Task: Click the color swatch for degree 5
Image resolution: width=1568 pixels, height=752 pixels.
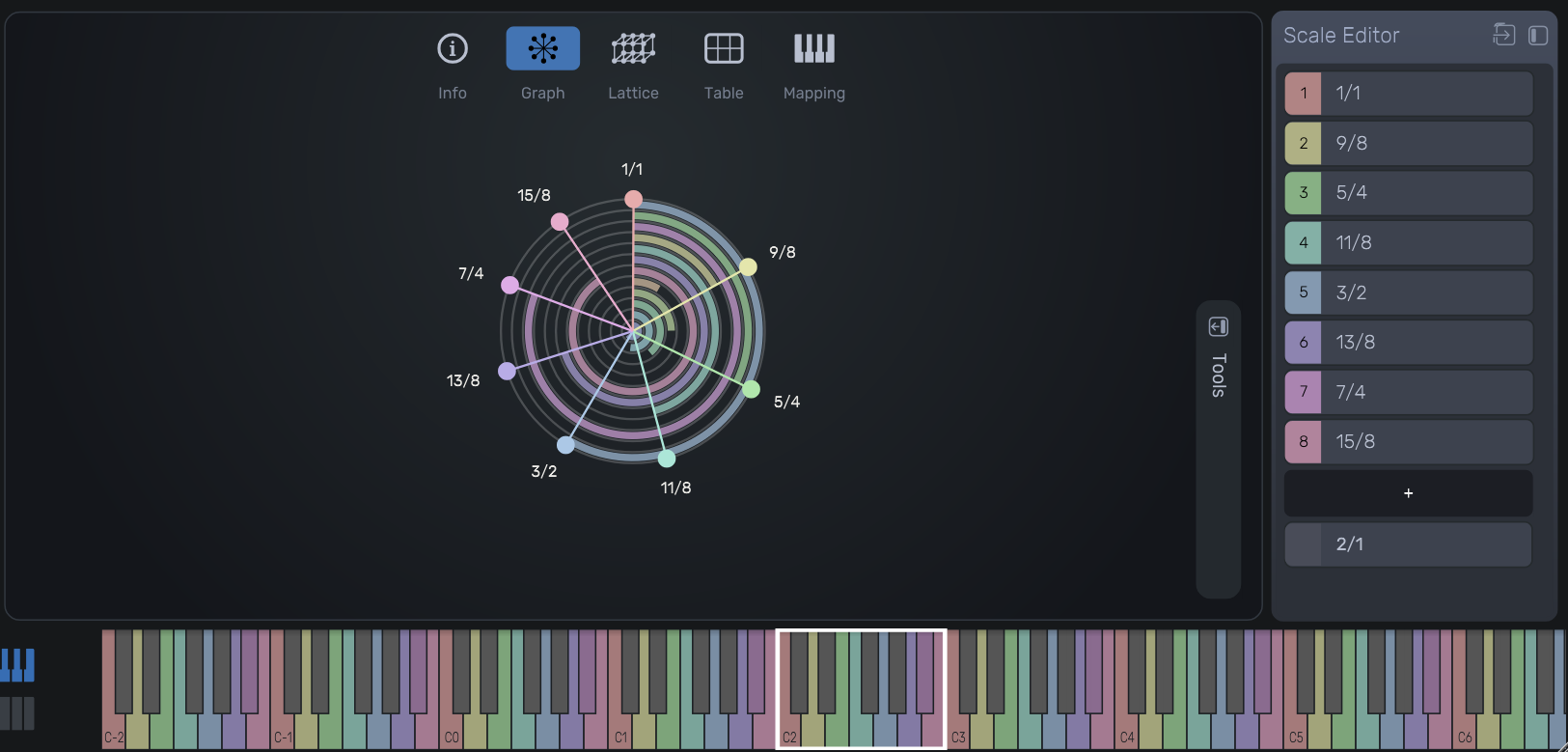Action: (1303, 292)
